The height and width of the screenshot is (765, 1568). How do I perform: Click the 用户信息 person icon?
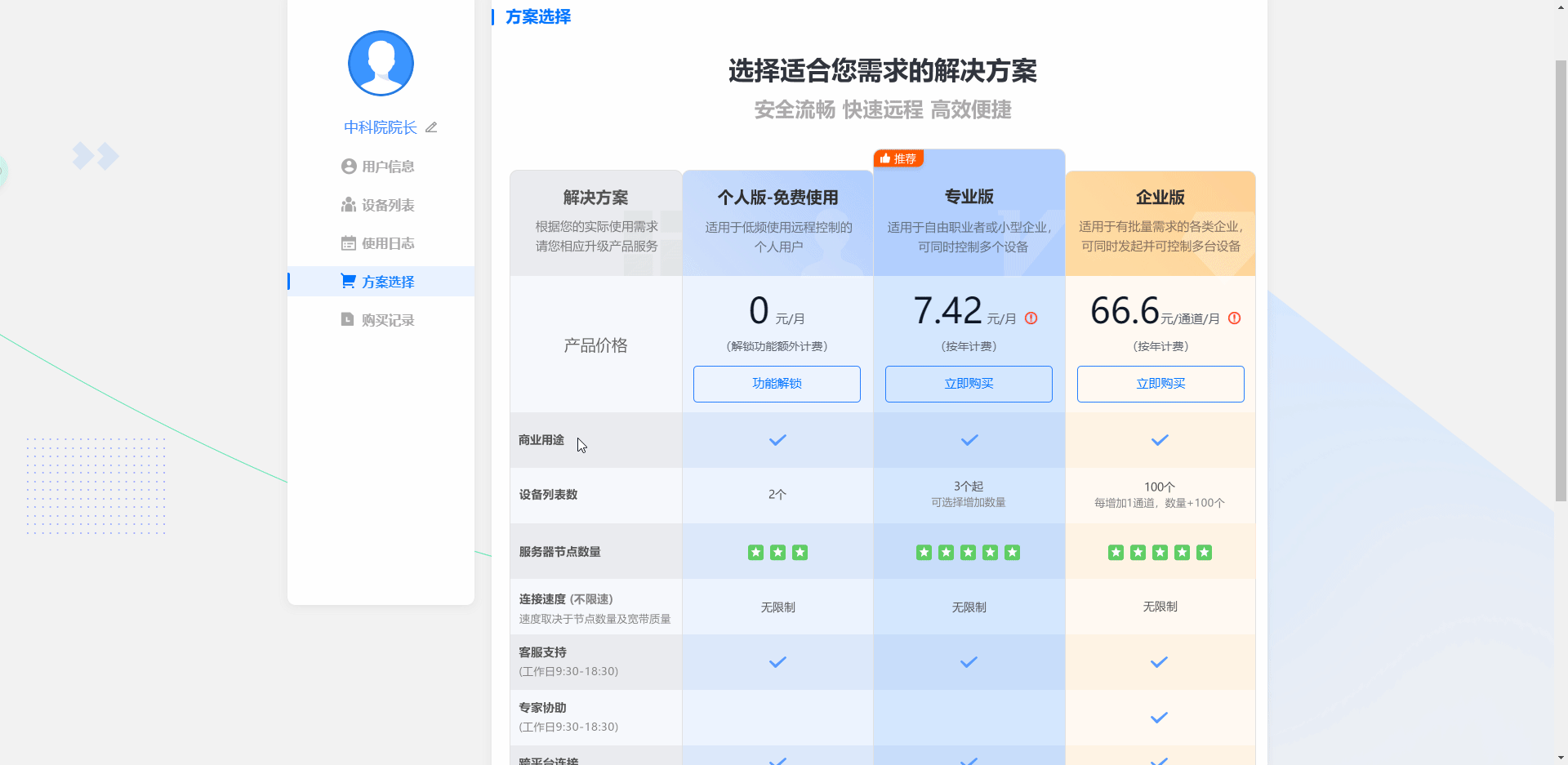pos(349,167)
